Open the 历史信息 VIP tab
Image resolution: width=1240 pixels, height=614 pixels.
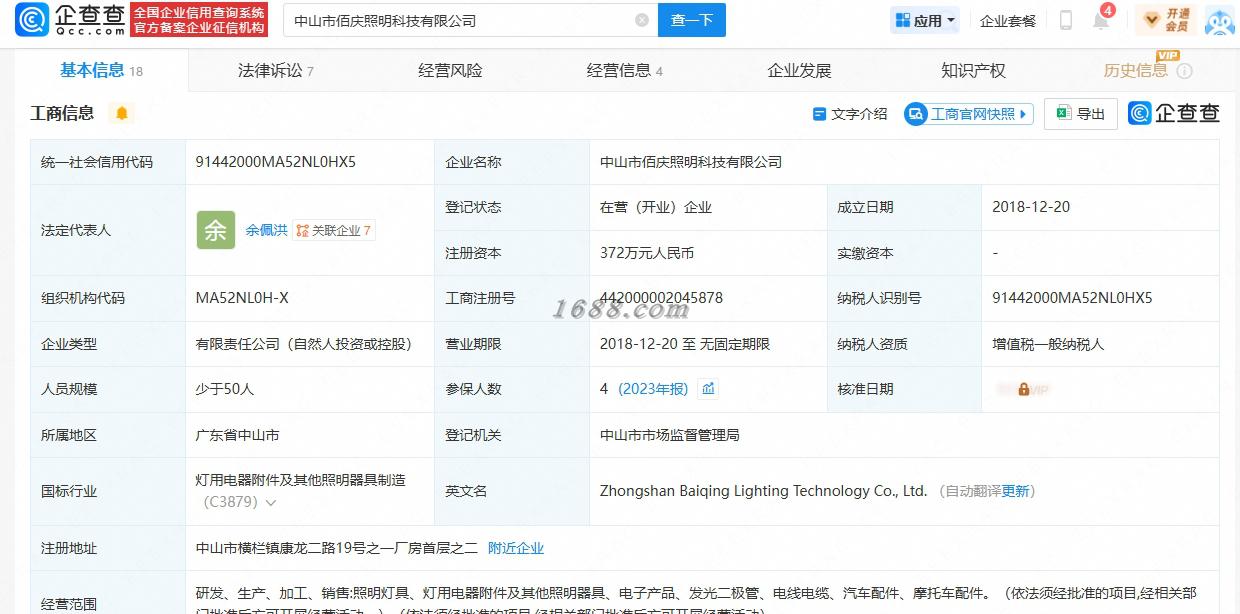tap(1136, 70)
